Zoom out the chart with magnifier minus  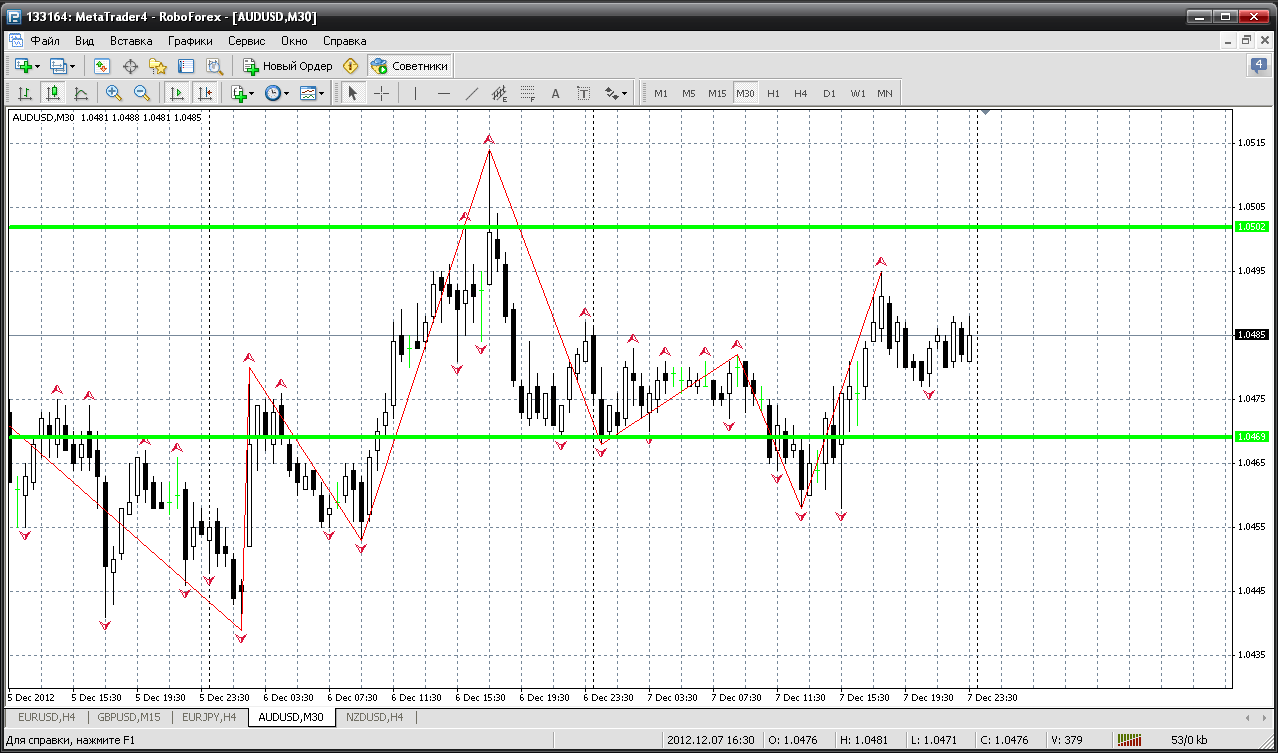tap(142, 93)
